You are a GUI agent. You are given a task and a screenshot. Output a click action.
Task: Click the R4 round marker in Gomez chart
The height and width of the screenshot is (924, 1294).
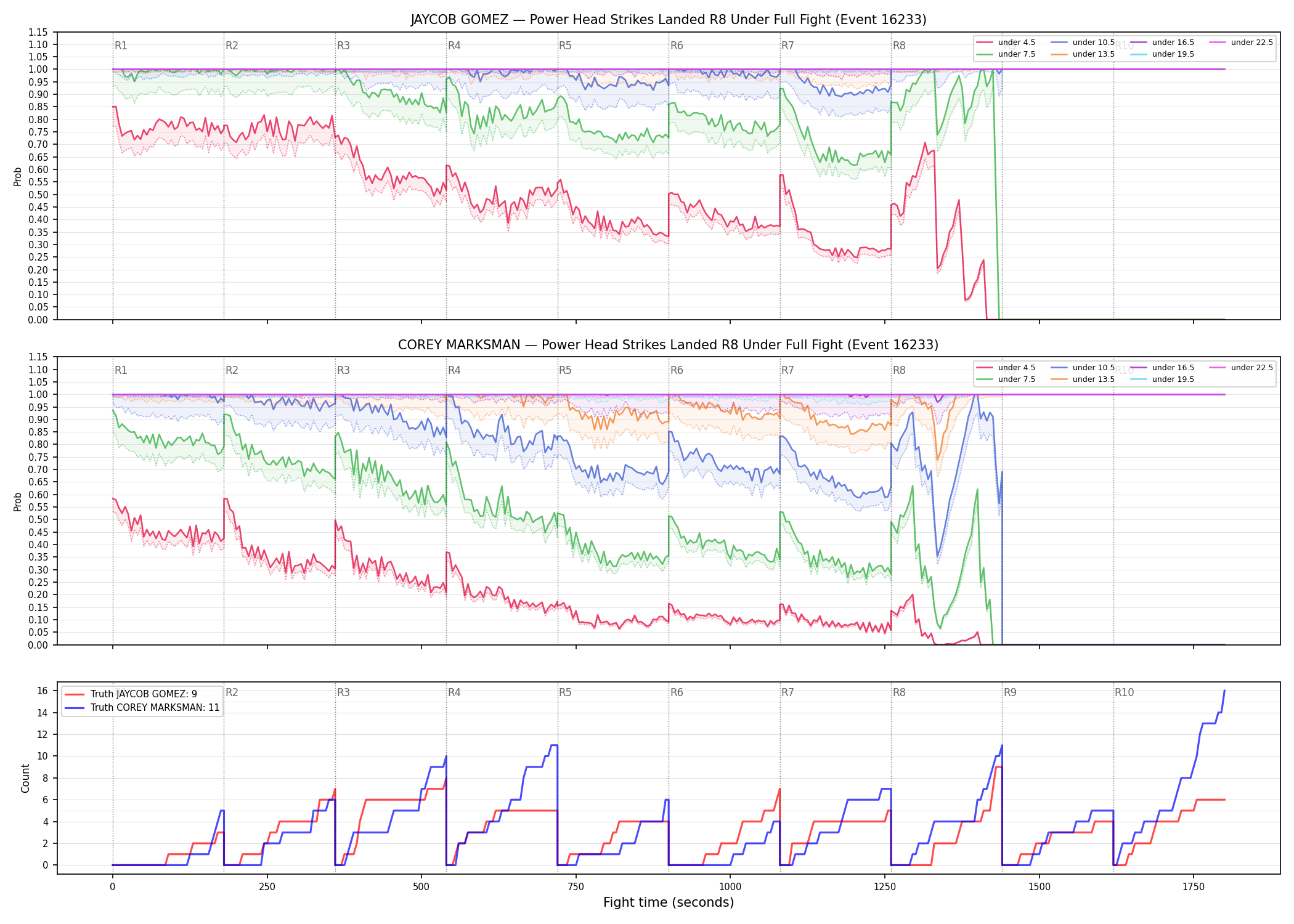[x=454, y=46]
